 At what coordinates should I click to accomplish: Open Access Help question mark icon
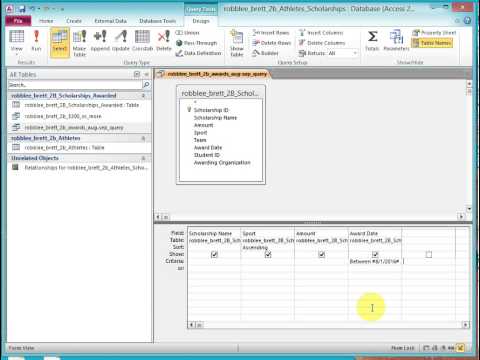click(468, 21)
